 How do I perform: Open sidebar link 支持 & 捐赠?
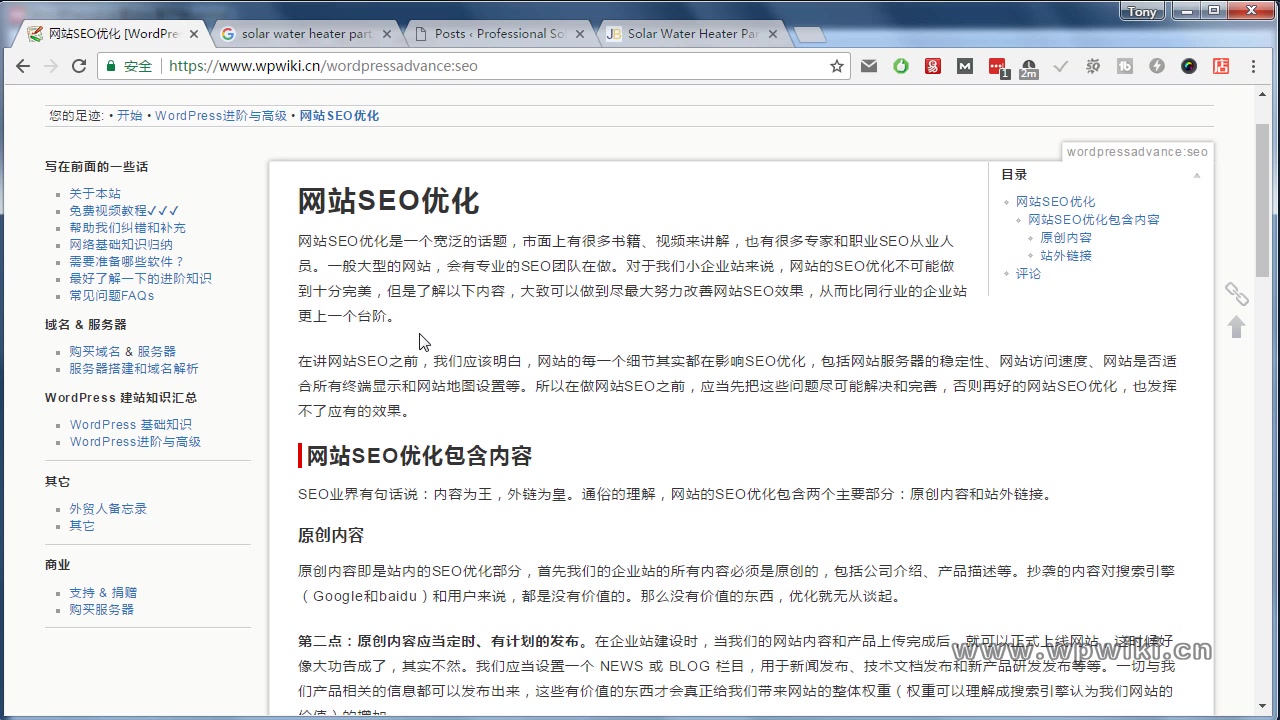click(103, 593)
